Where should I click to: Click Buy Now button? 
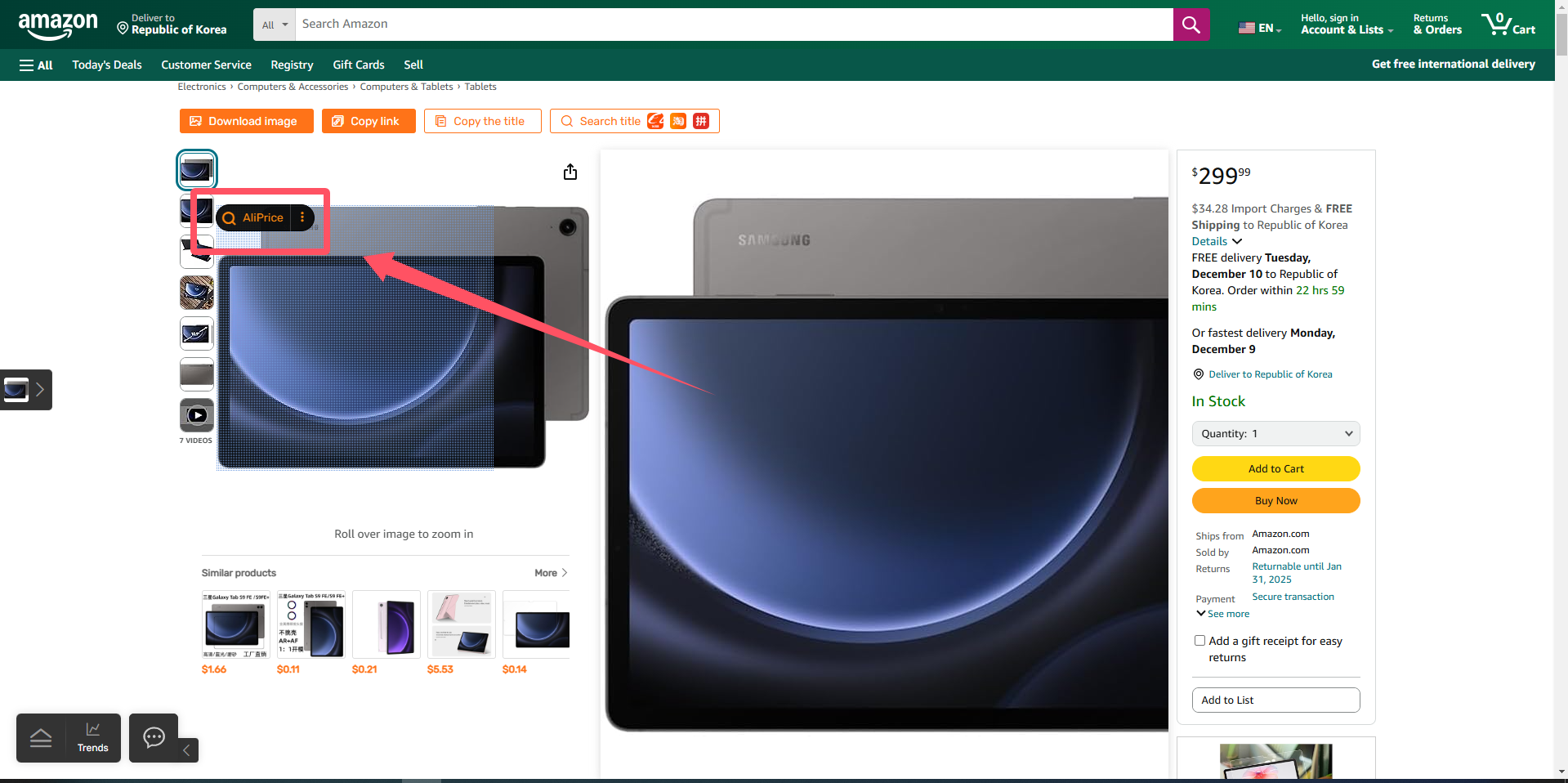pos(1275,500)
